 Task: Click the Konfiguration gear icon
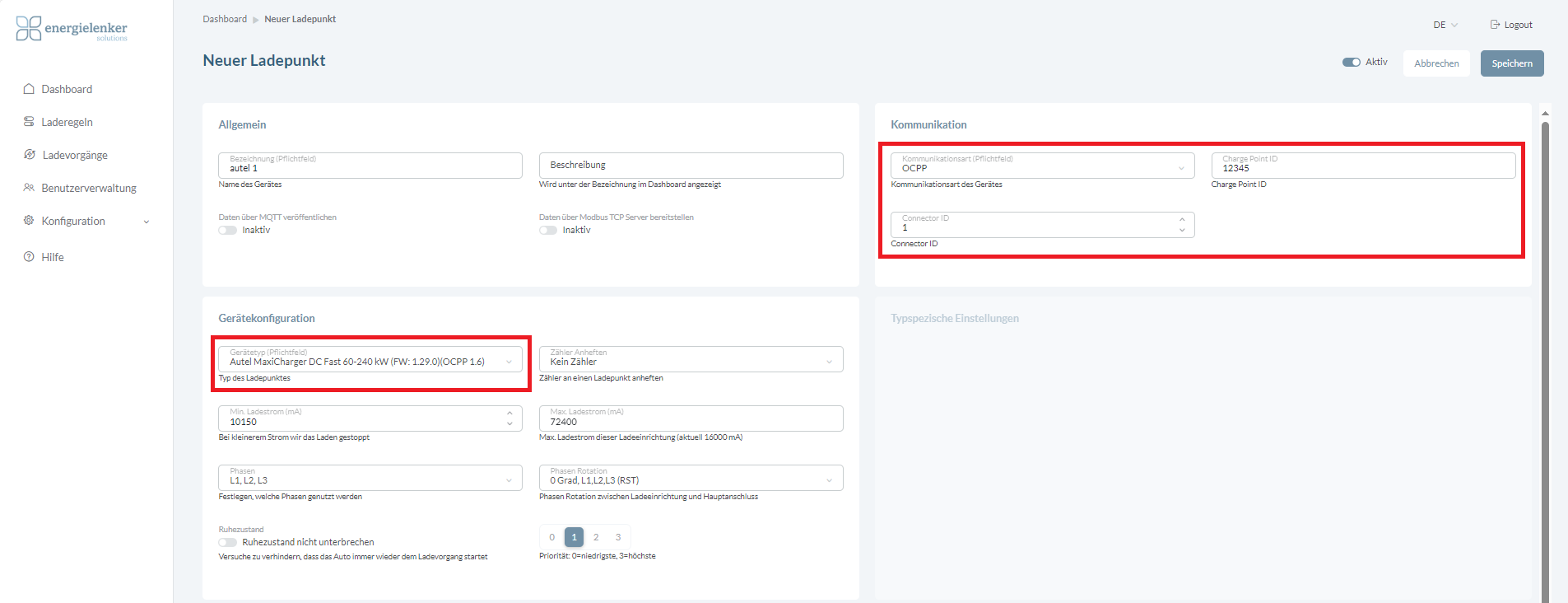pos(29,221)
